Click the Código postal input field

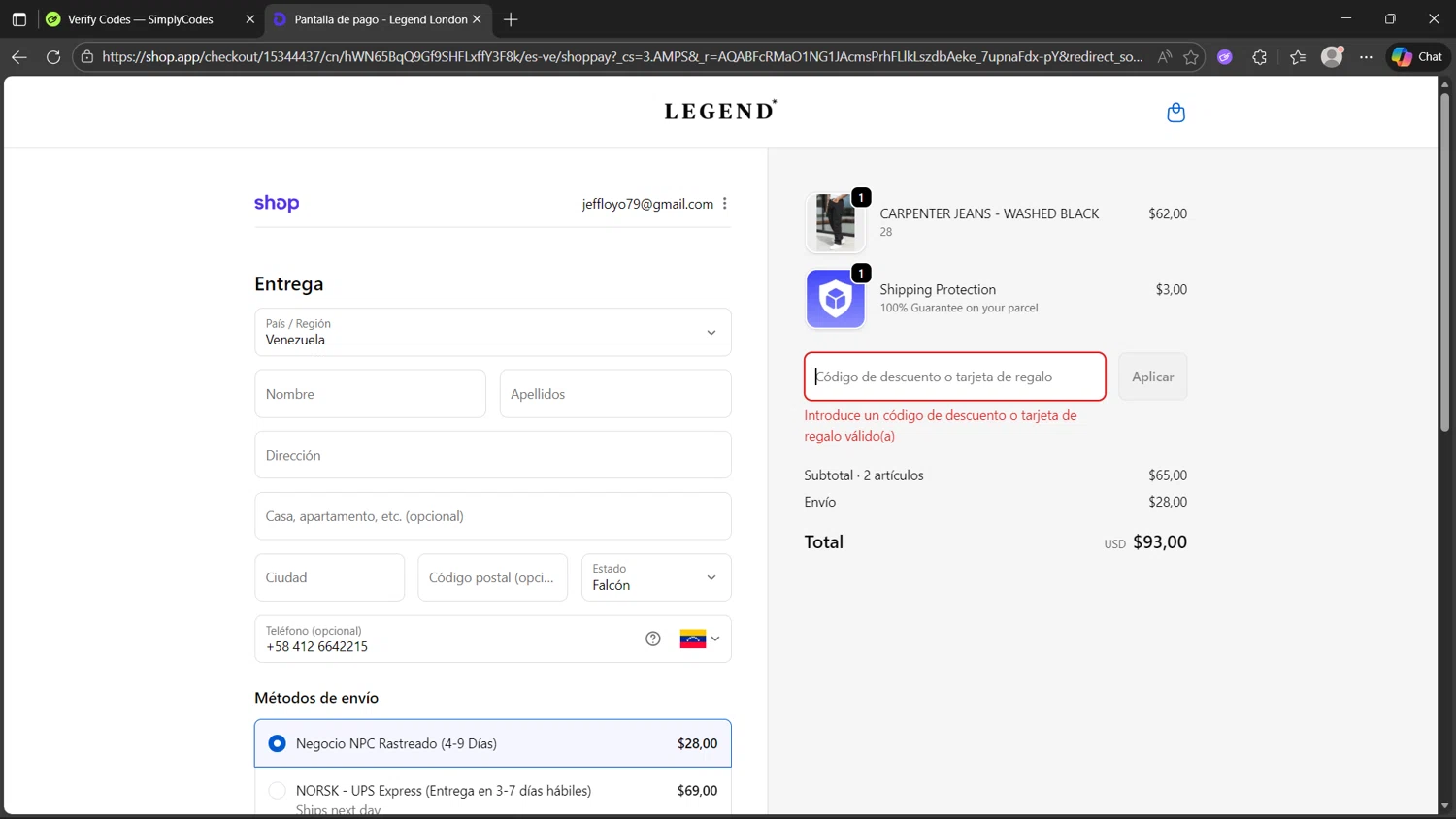492,577
